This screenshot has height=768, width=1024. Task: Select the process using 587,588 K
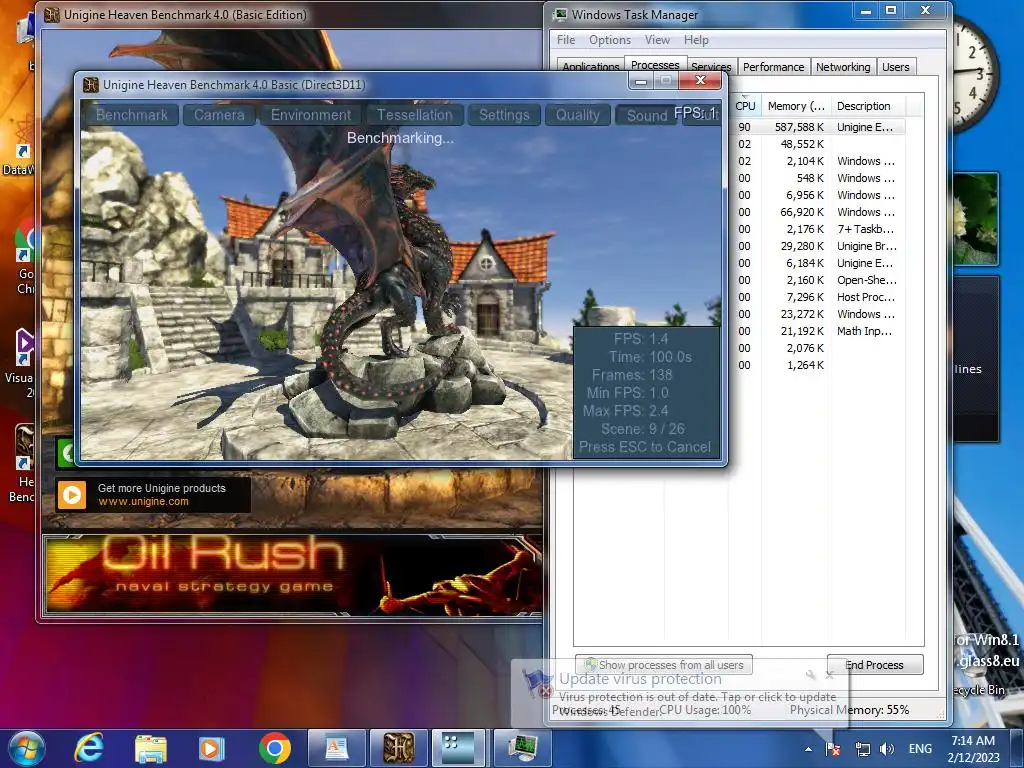tap(816, 127)
